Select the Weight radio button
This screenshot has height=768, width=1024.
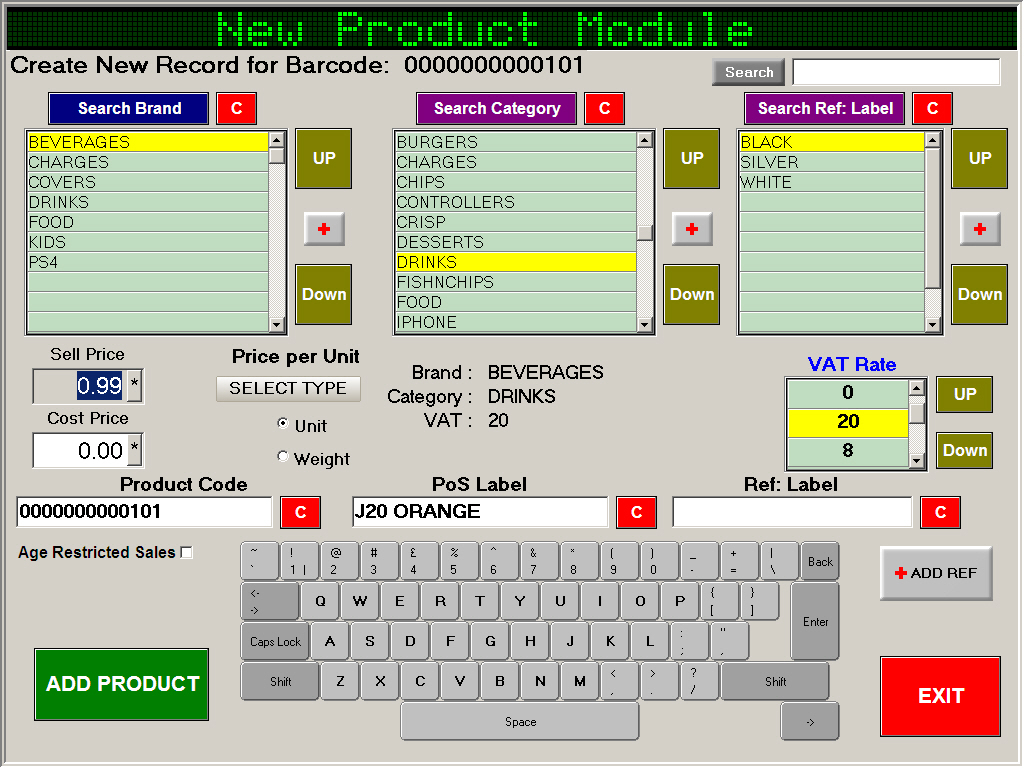(283, 457)
